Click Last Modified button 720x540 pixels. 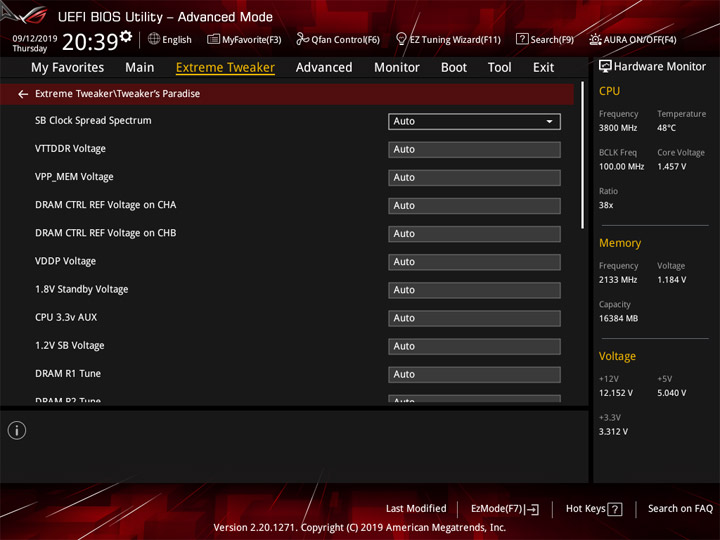416,508
